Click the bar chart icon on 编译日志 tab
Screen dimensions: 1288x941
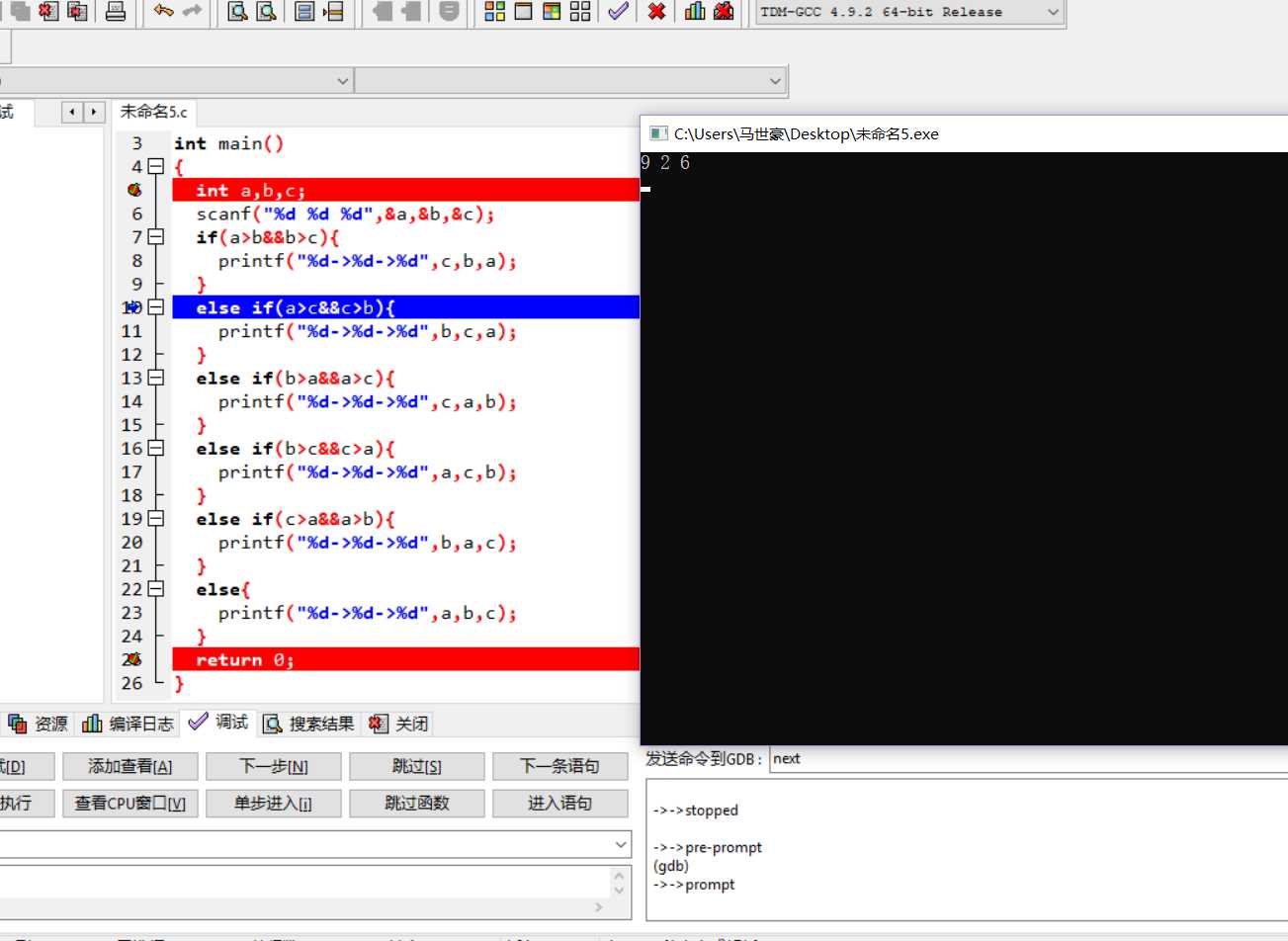click(x=92, y=724)
